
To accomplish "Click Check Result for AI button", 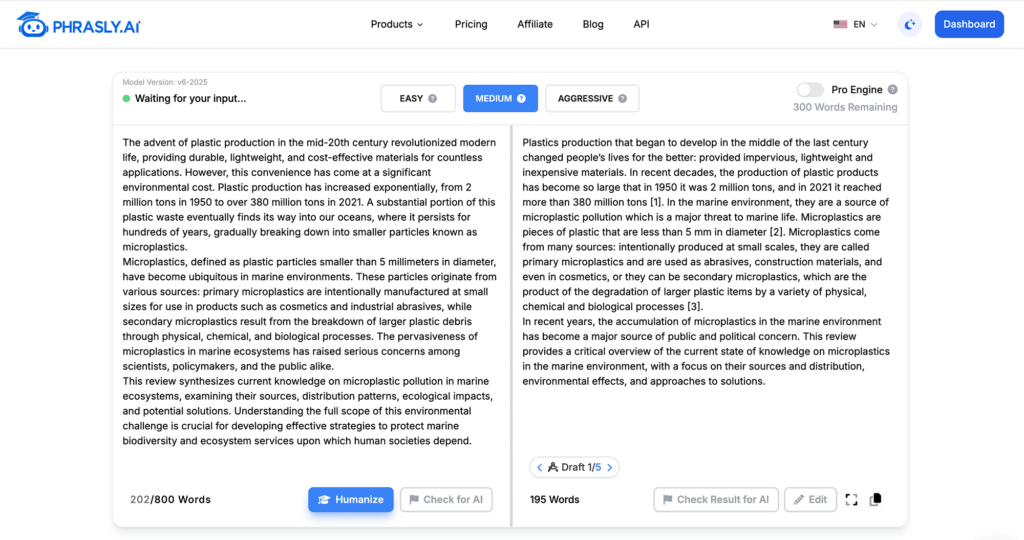I will pyautogui.click(x=716, y=500).
